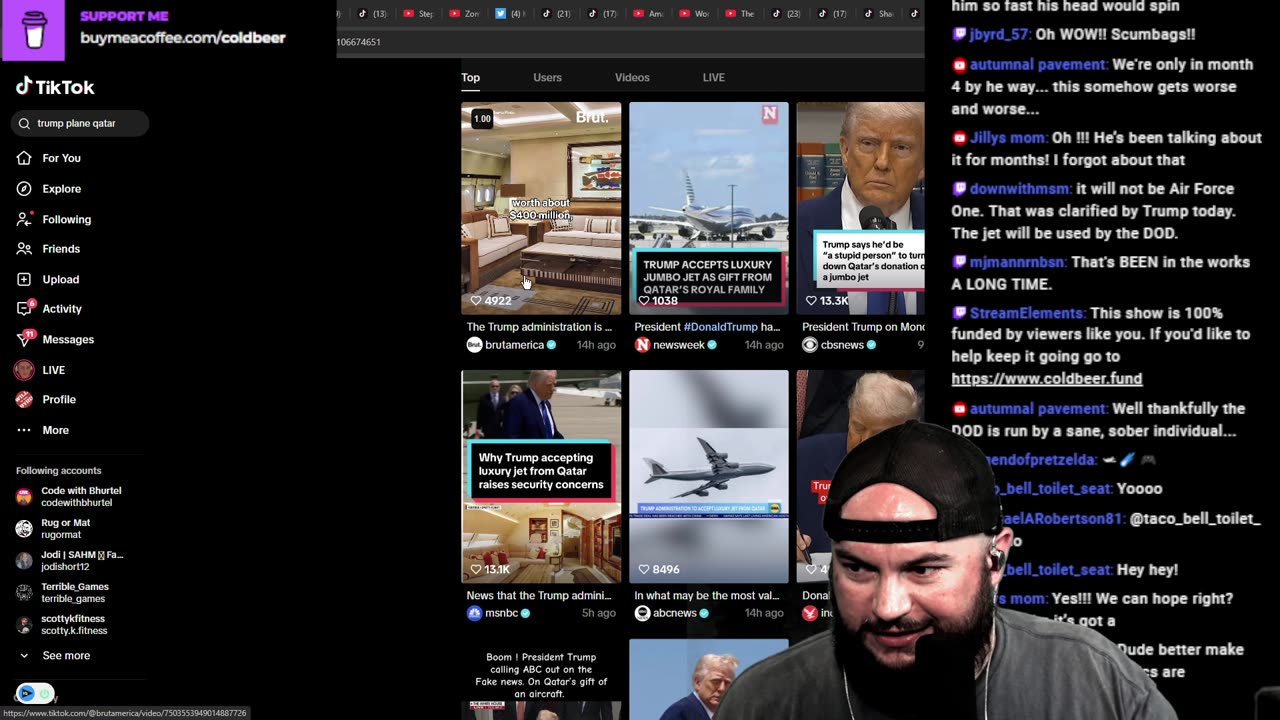This screenshot has width=1280, height=720.
Task: Open buymeacoffee.com/coldbeer link
Action: click(182, 38)
